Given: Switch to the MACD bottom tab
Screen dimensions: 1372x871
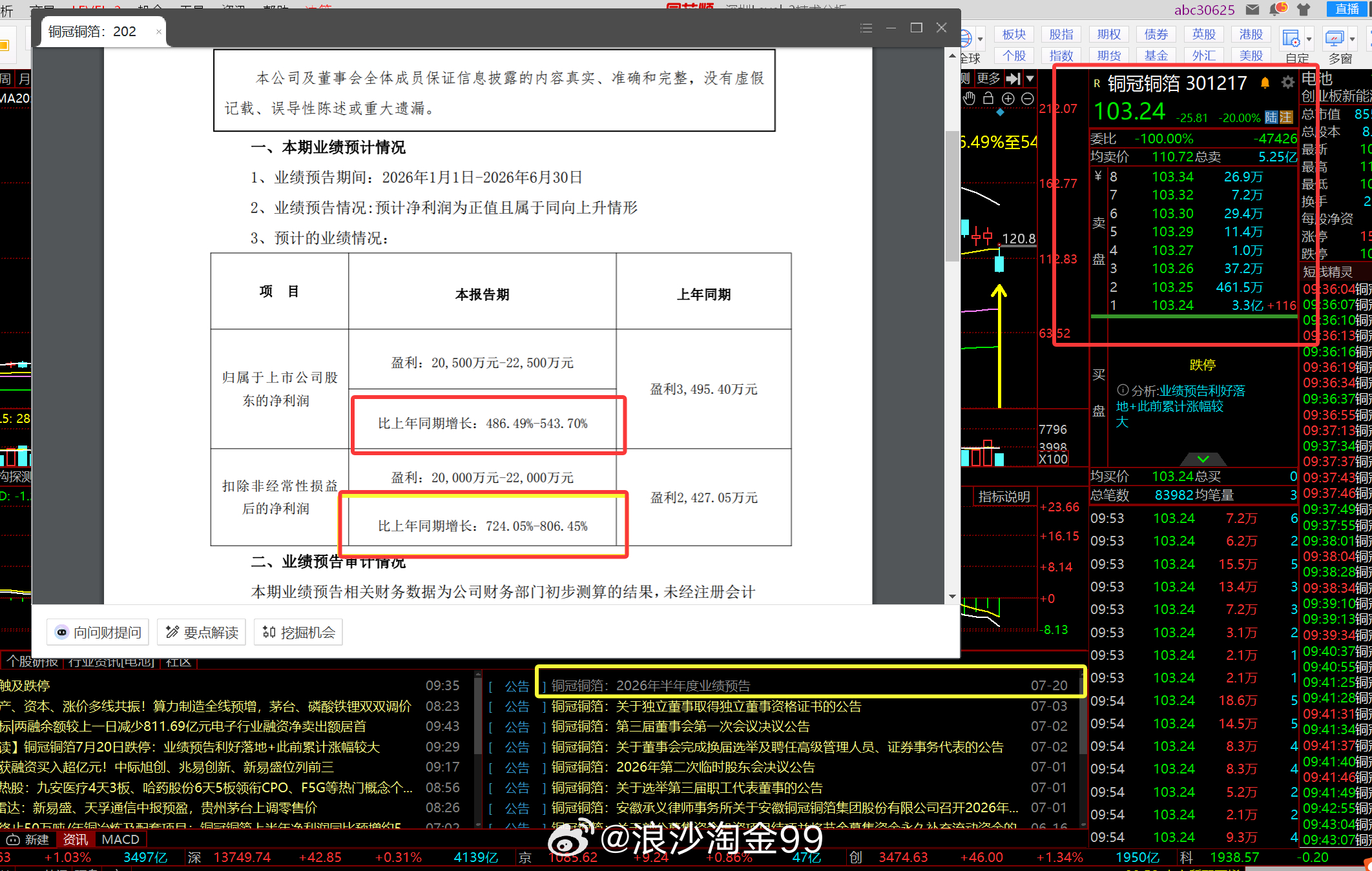Looking at the screenshot, I should click(121, 839).
